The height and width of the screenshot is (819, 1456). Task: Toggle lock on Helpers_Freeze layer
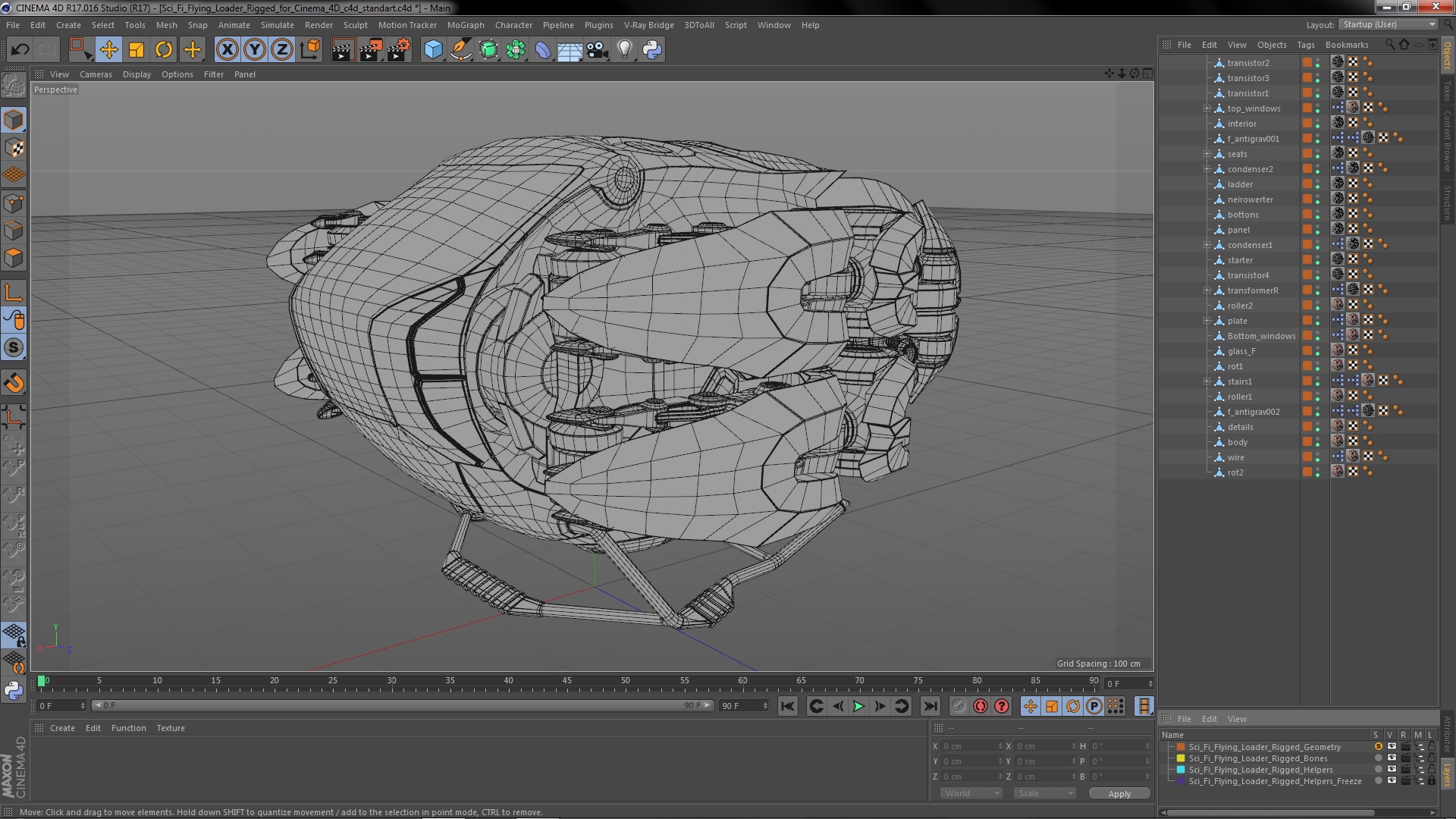click(x=1431, y=780)
